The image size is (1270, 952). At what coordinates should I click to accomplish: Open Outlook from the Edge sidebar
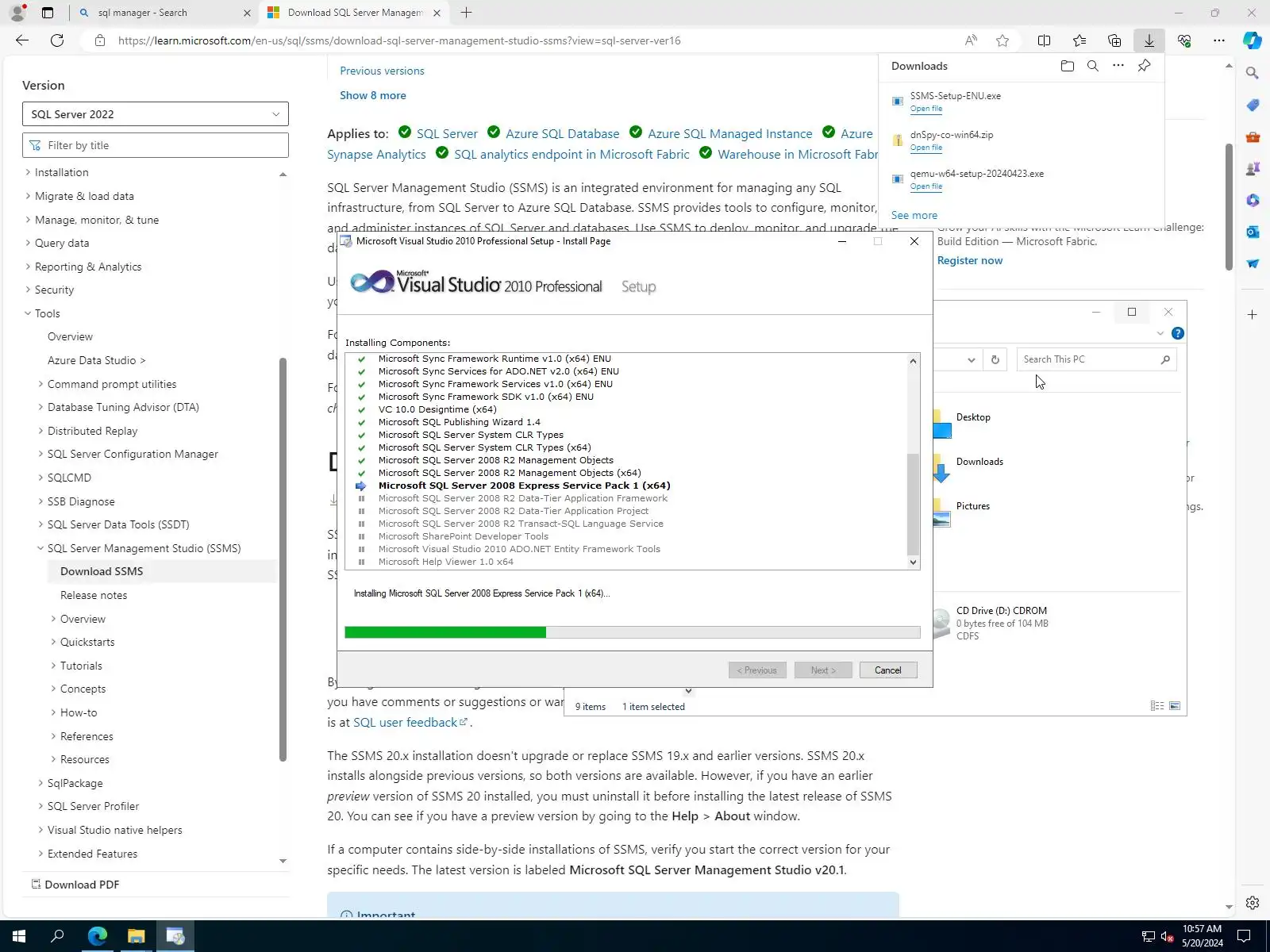[x=1253, y=232]
